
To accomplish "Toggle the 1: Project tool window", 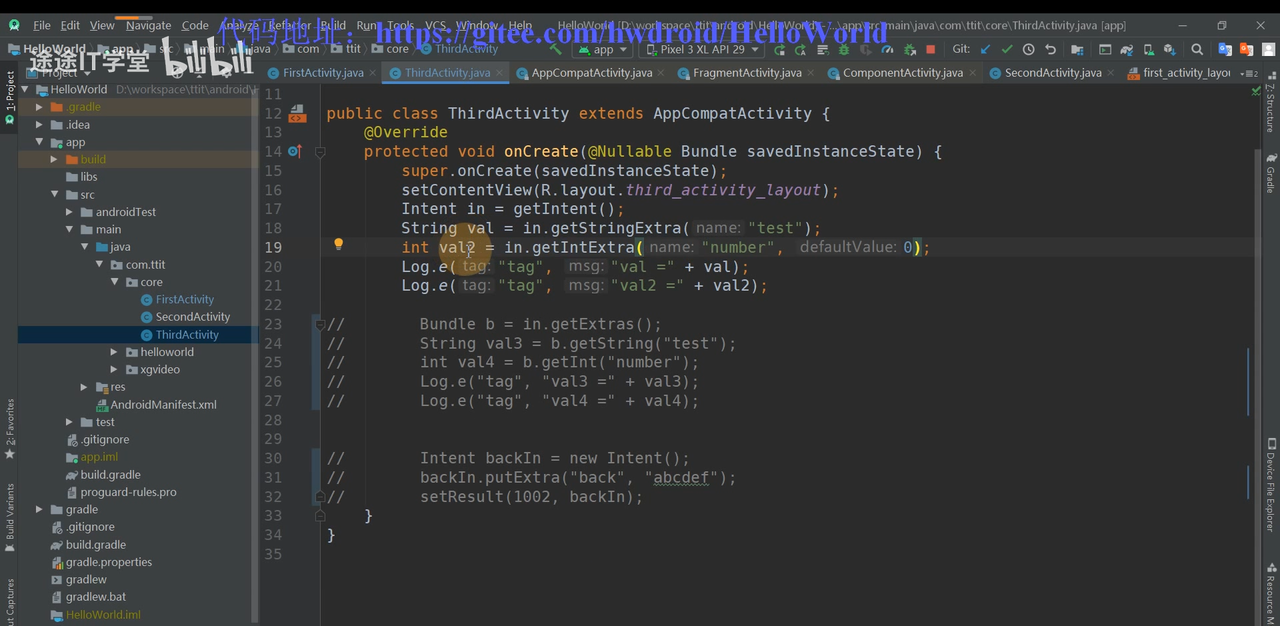I will pyautogui.click(x=10, y=97).
